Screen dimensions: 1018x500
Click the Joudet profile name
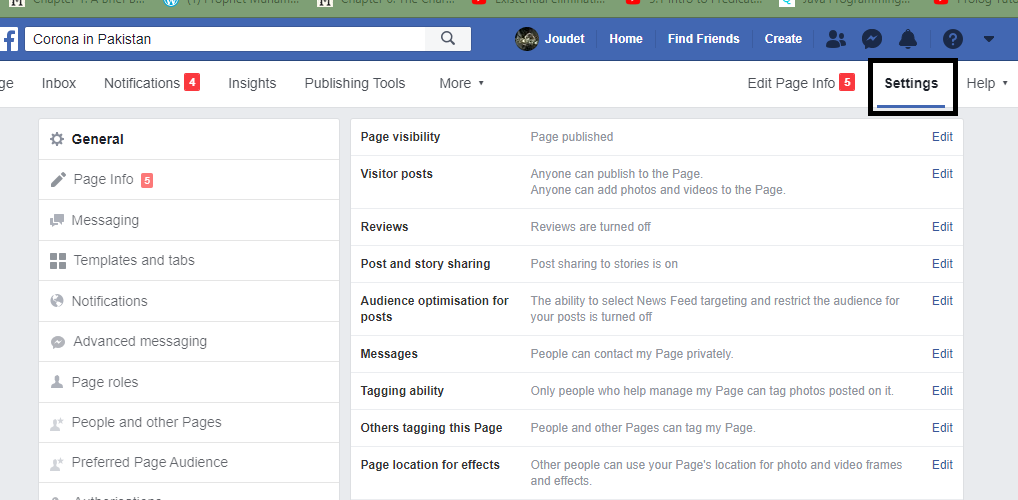coord(565,39)
